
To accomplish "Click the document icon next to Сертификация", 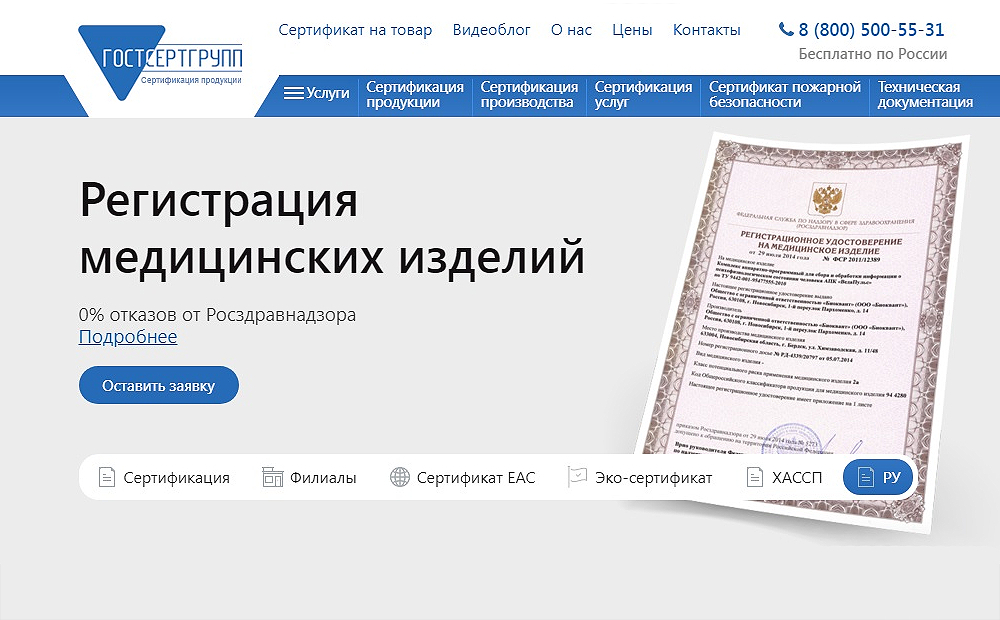I will coord(107,477).
